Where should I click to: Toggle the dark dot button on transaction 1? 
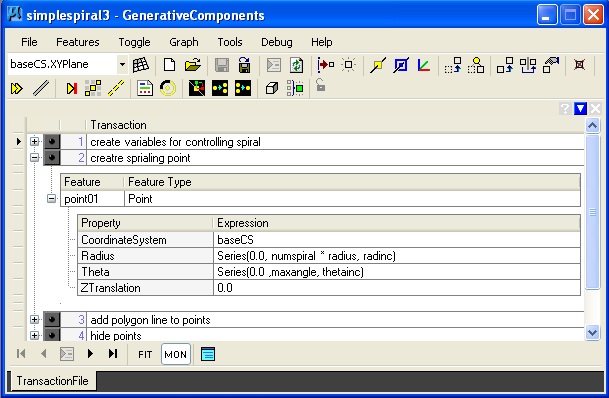click(x=52, y=141)
